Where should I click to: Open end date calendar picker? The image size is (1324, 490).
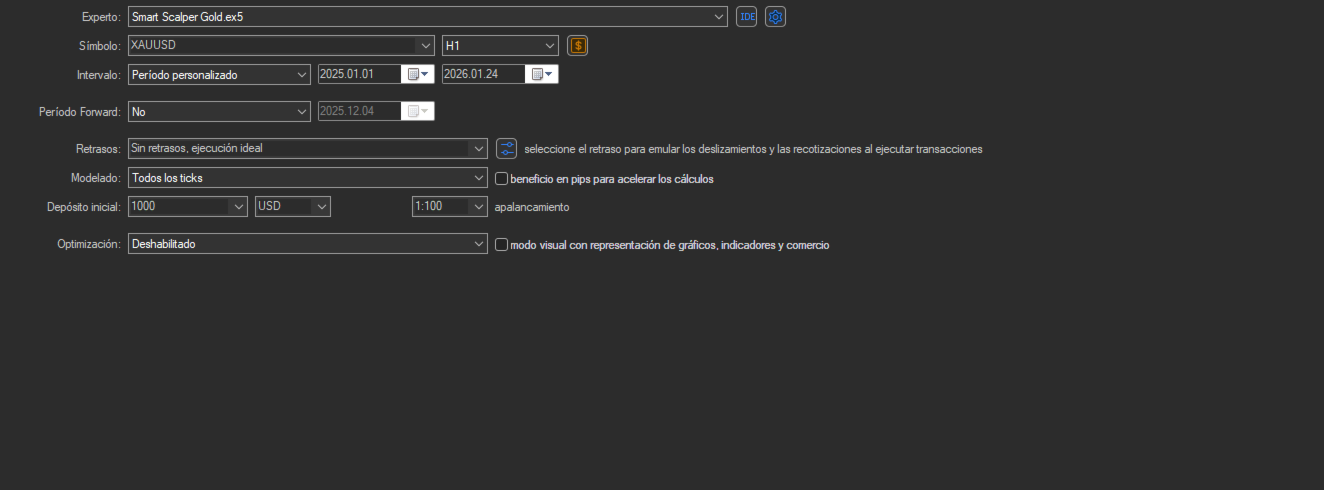(x=542, y=74)
